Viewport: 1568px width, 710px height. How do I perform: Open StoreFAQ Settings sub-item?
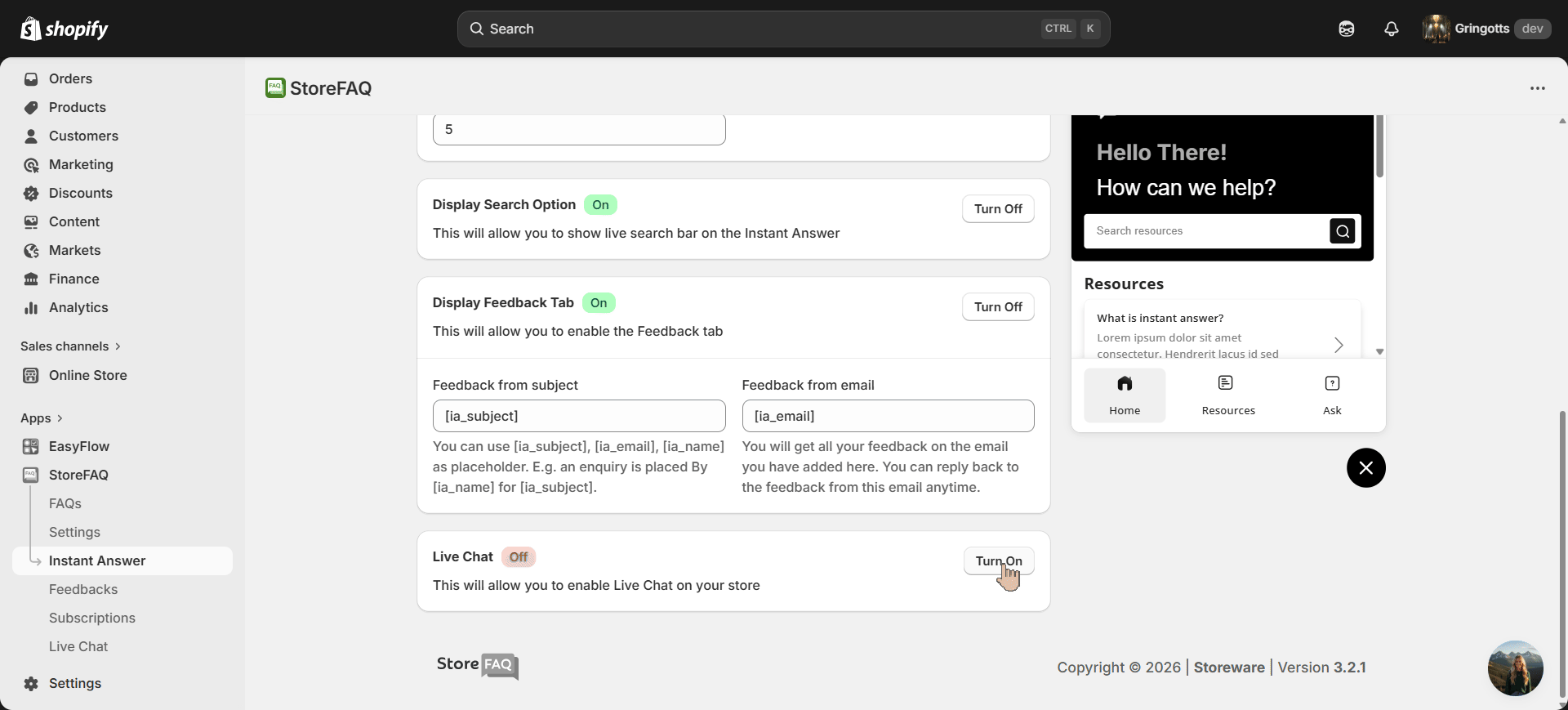74,532
